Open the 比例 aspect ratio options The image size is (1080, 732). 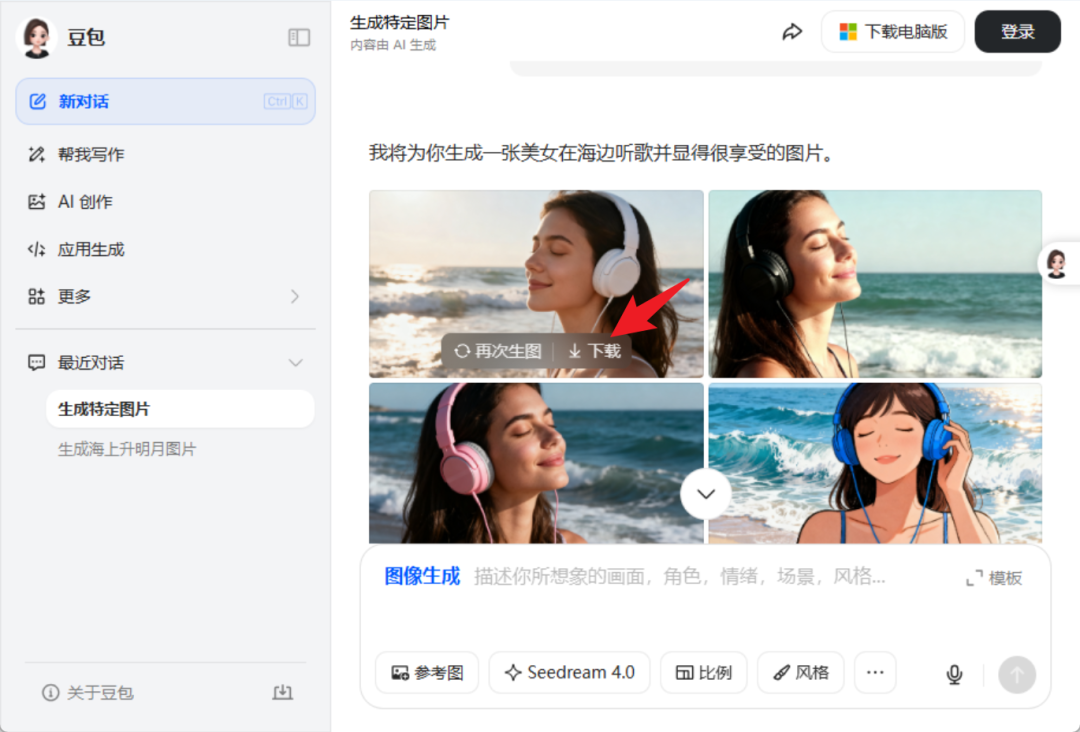703,673
